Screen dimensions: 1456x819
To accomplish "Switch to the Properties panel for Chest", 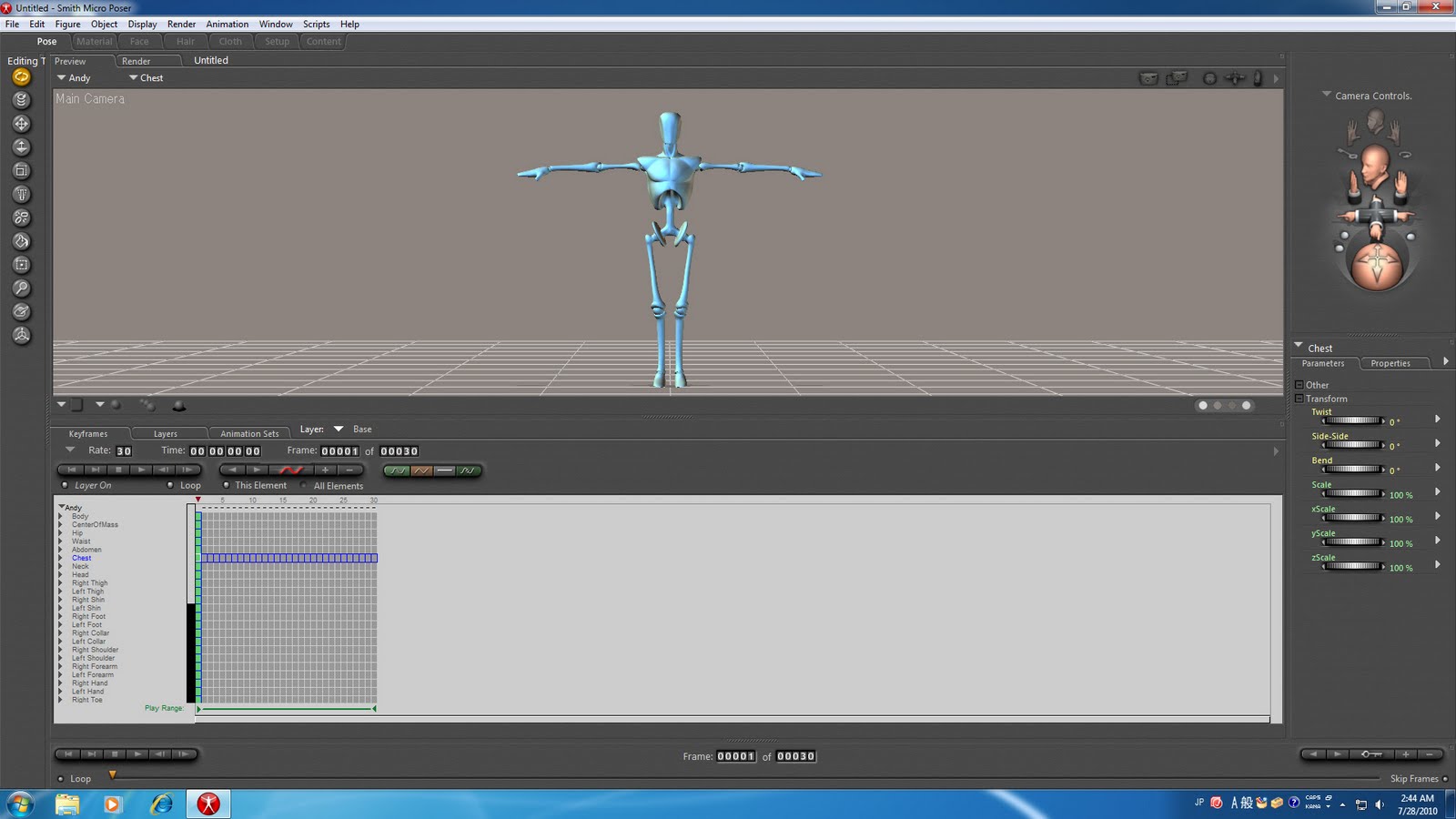I will [x=1391, y=363].
